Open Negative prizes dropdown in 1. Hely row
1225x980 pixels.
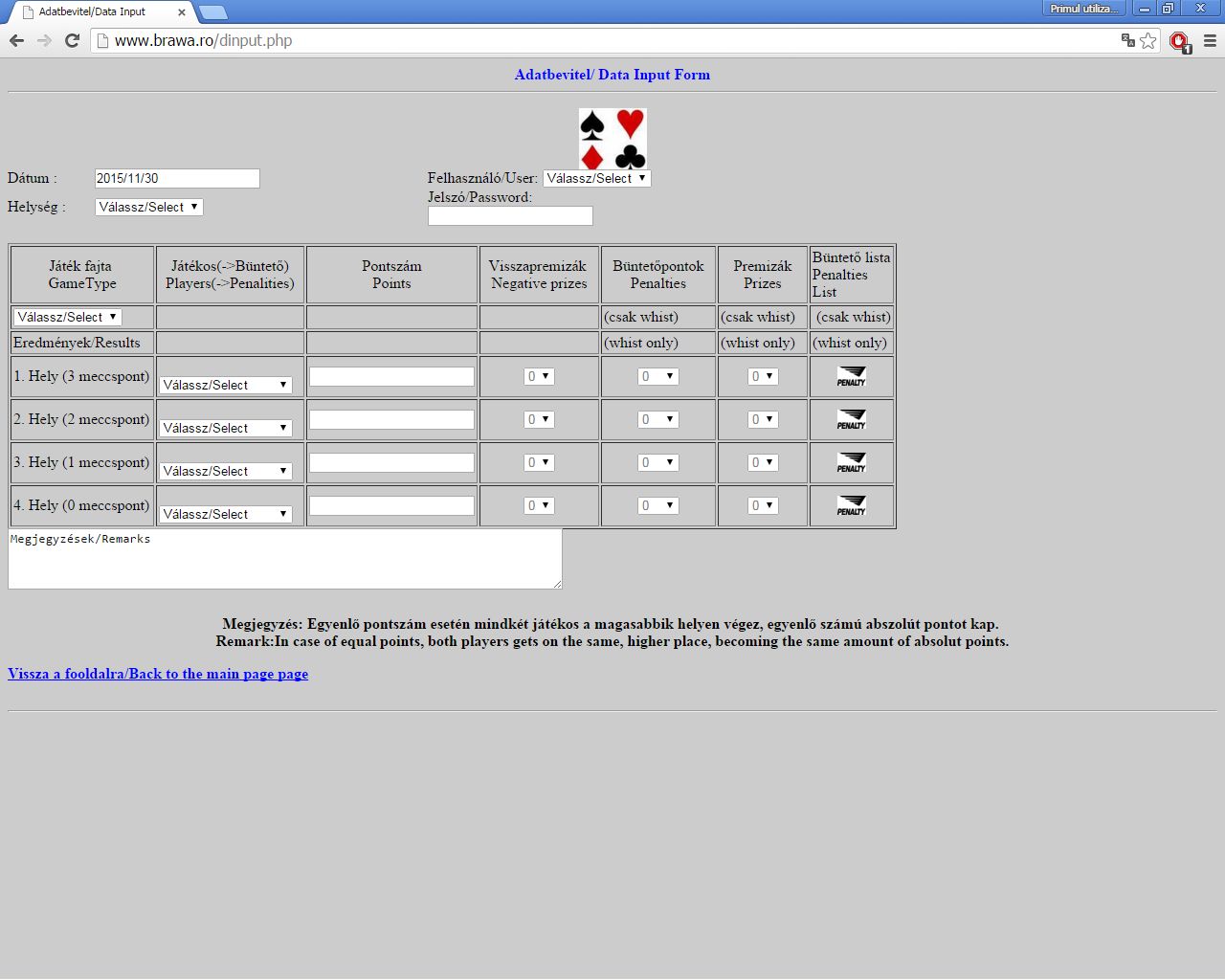[x=539, y=376]
